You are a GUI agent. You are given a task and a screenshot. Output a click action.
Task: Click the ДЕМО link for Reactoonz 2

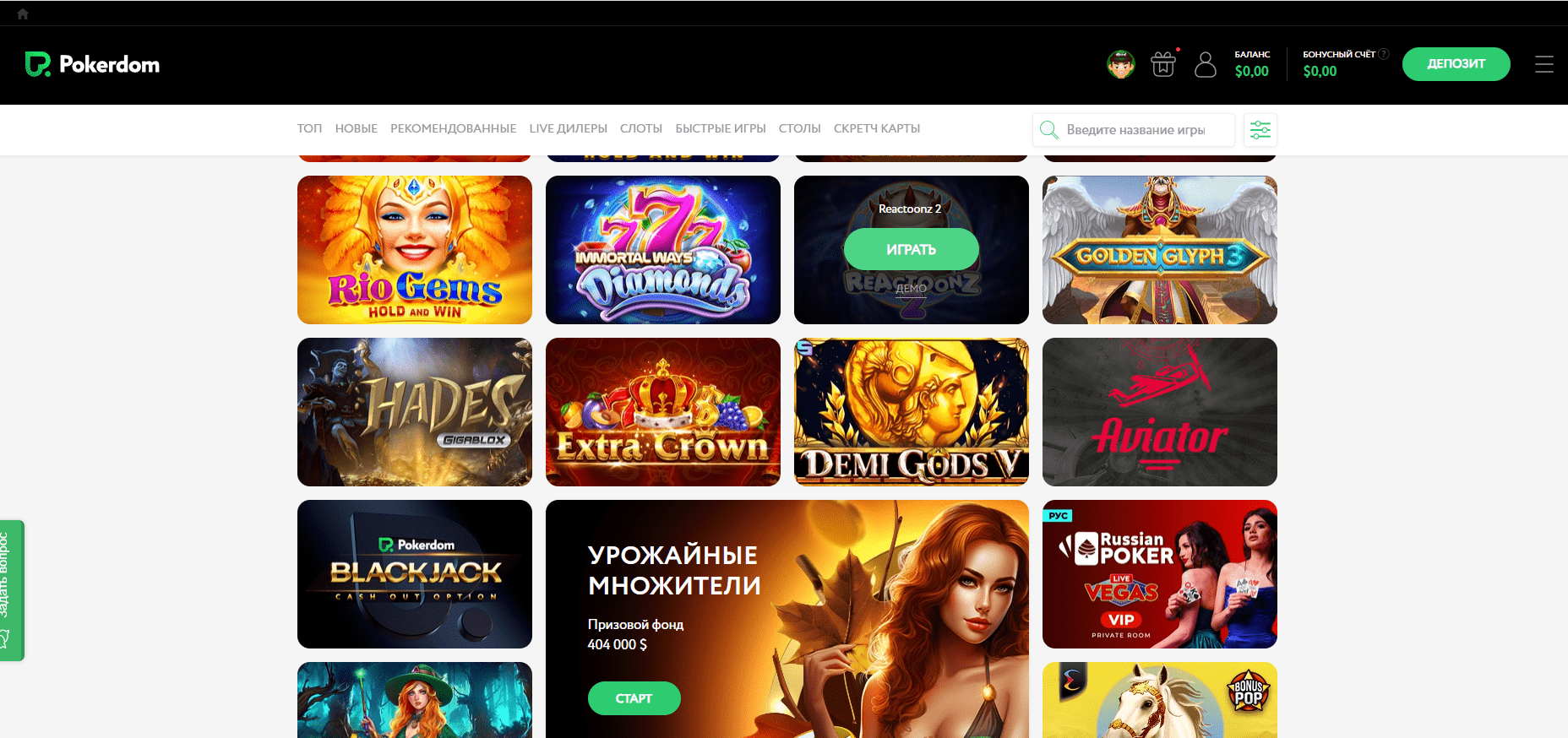coord(912,289)
